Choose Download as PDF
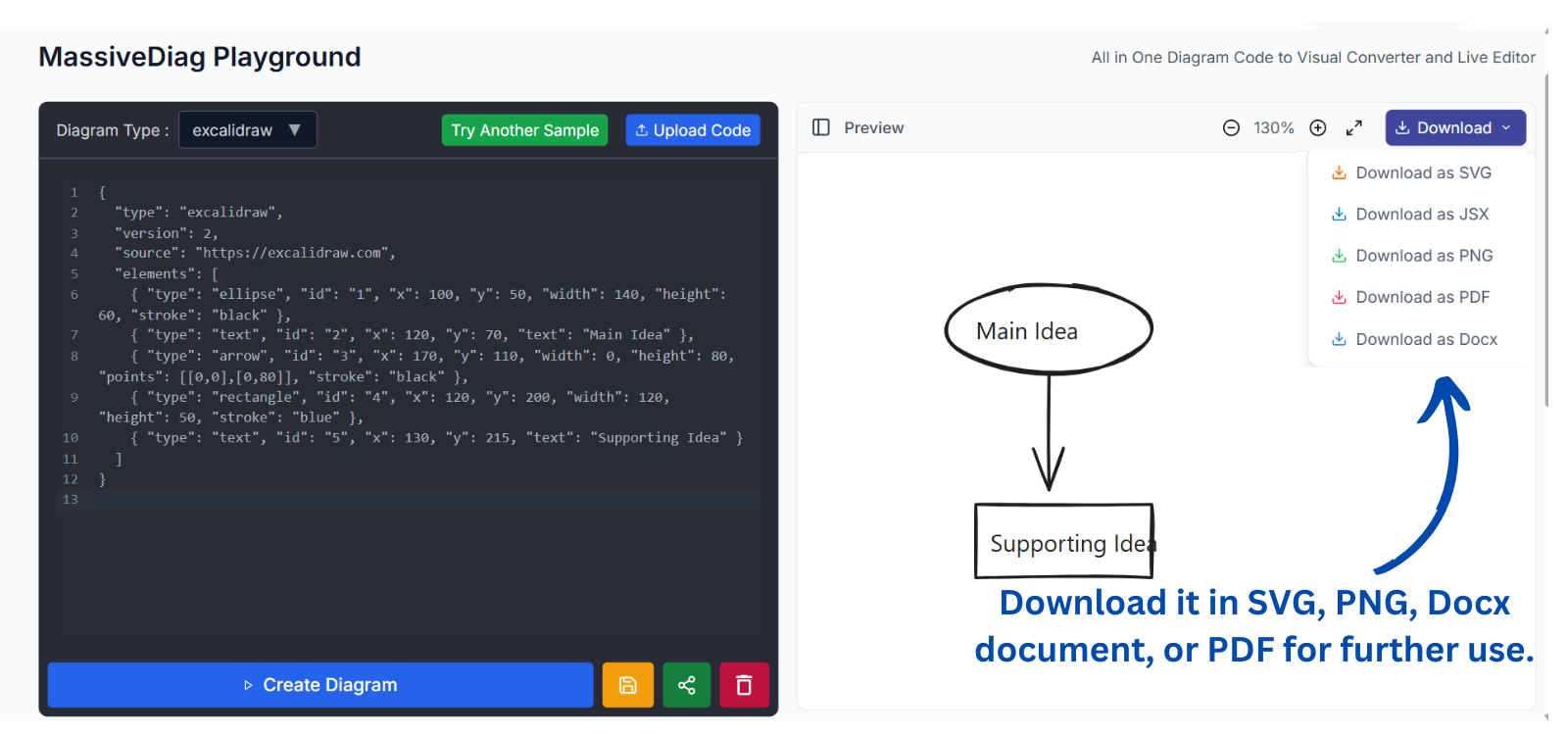The height and width of the screenshot is (735, 1568). point(1410,298)
